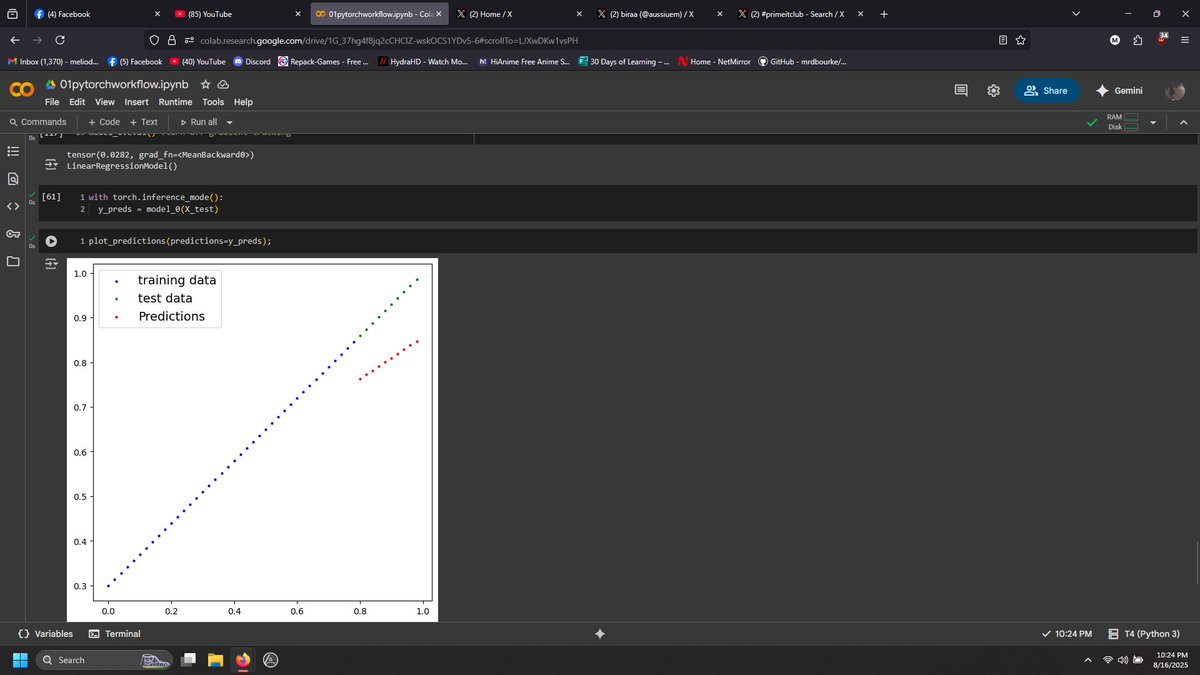
Task: Open a new browser tab
Action: point(884,14)
